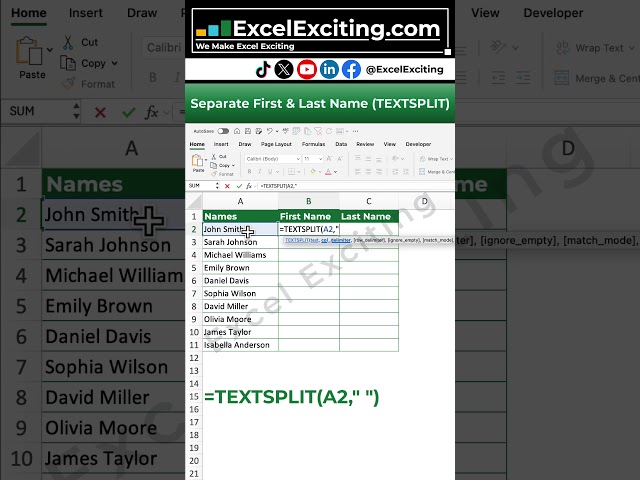Viewport: 640px width, 480px height.
Task: Expand the Font Color dropdown arrow
Action: click(336, 172)
